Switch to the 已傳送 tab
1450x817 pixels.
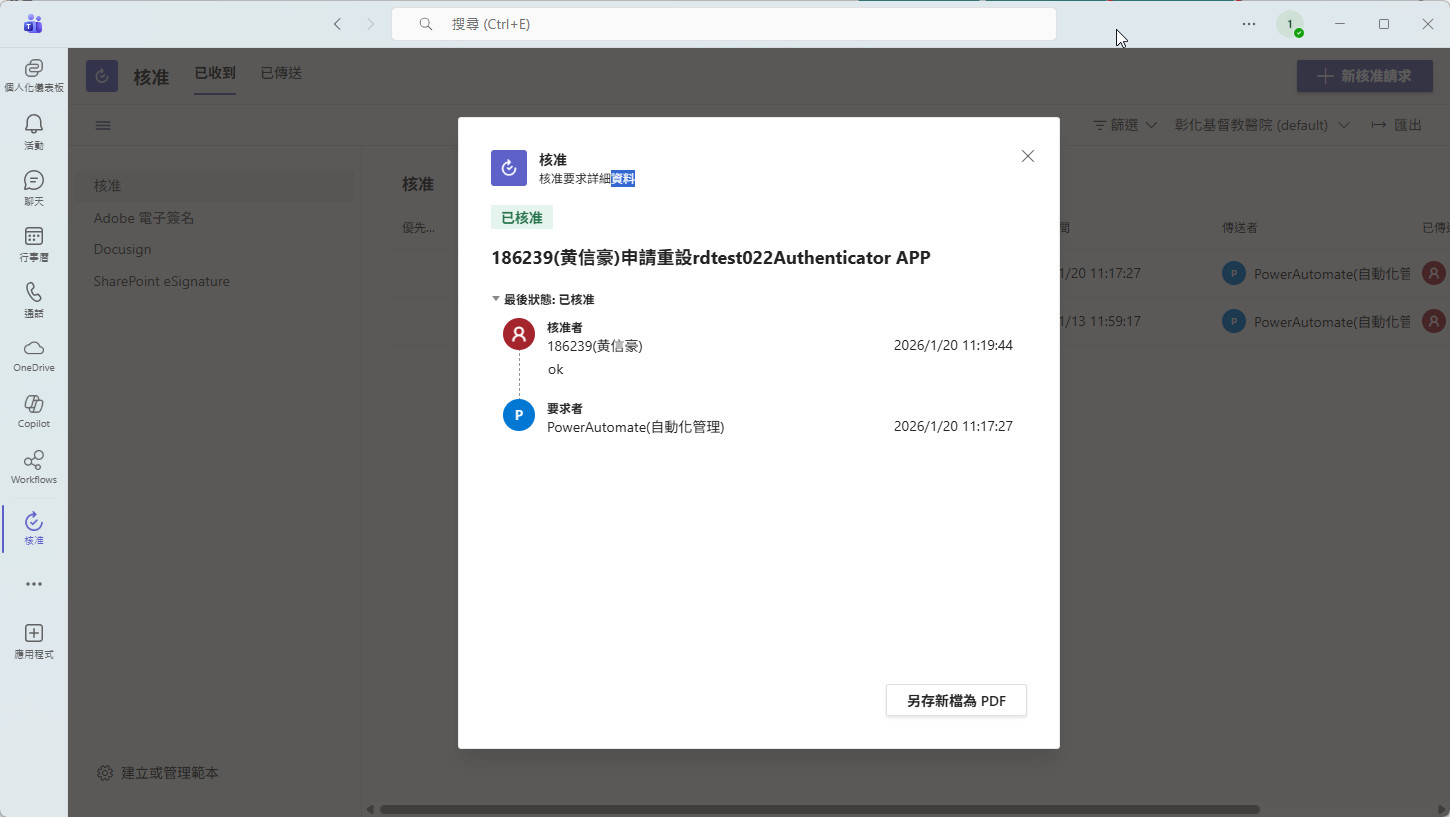[x=281, y=73]
